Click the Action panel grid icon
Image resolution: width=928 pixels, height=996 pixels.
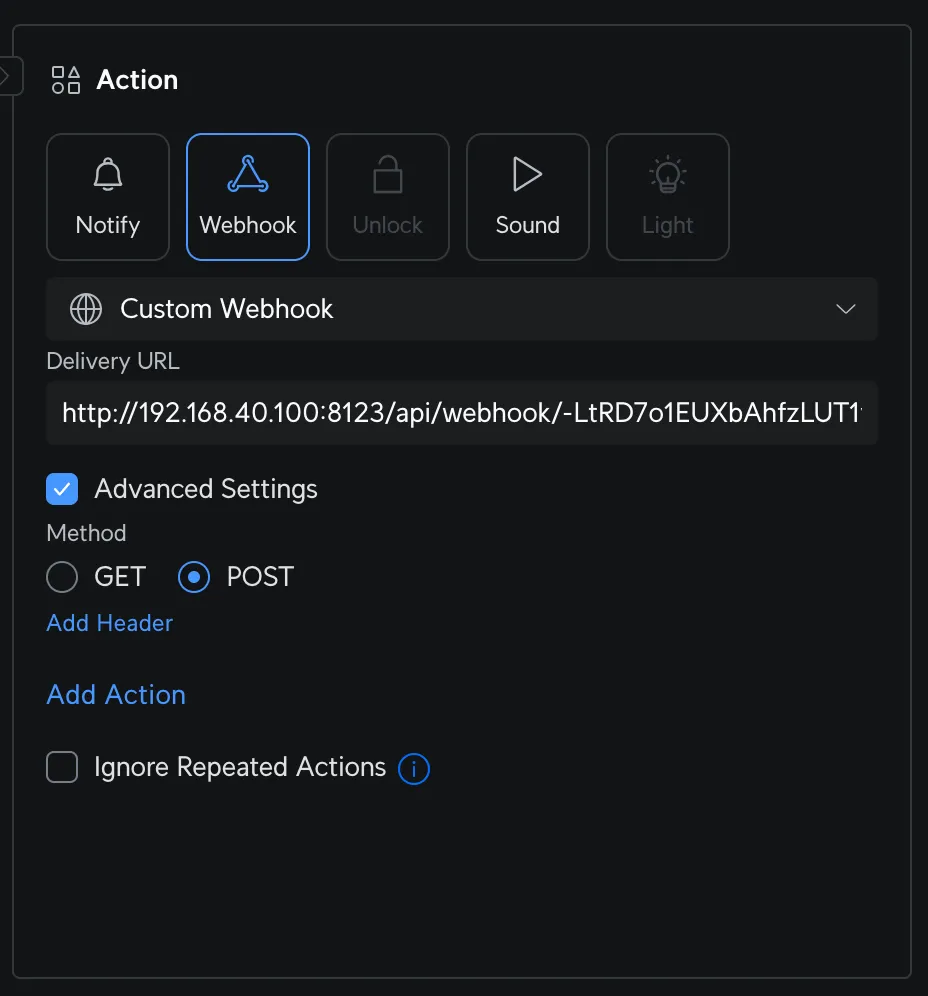[x=65, y=78]
